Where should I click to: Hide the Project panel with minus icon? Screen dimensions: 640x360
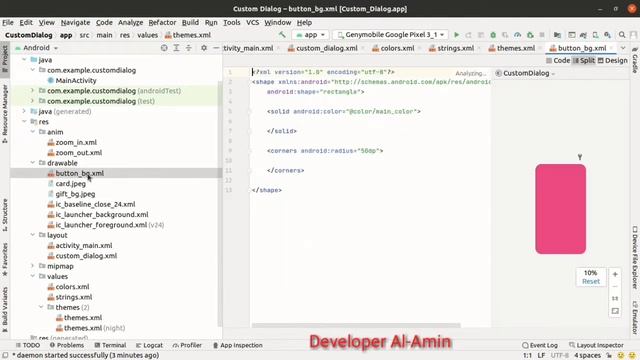[x=216, y=48]
